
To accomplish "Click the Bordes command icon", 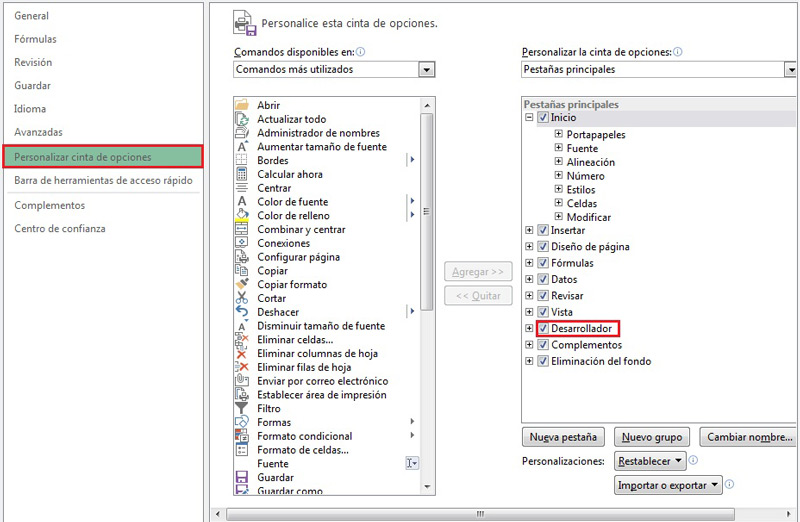I will point(242,160).
